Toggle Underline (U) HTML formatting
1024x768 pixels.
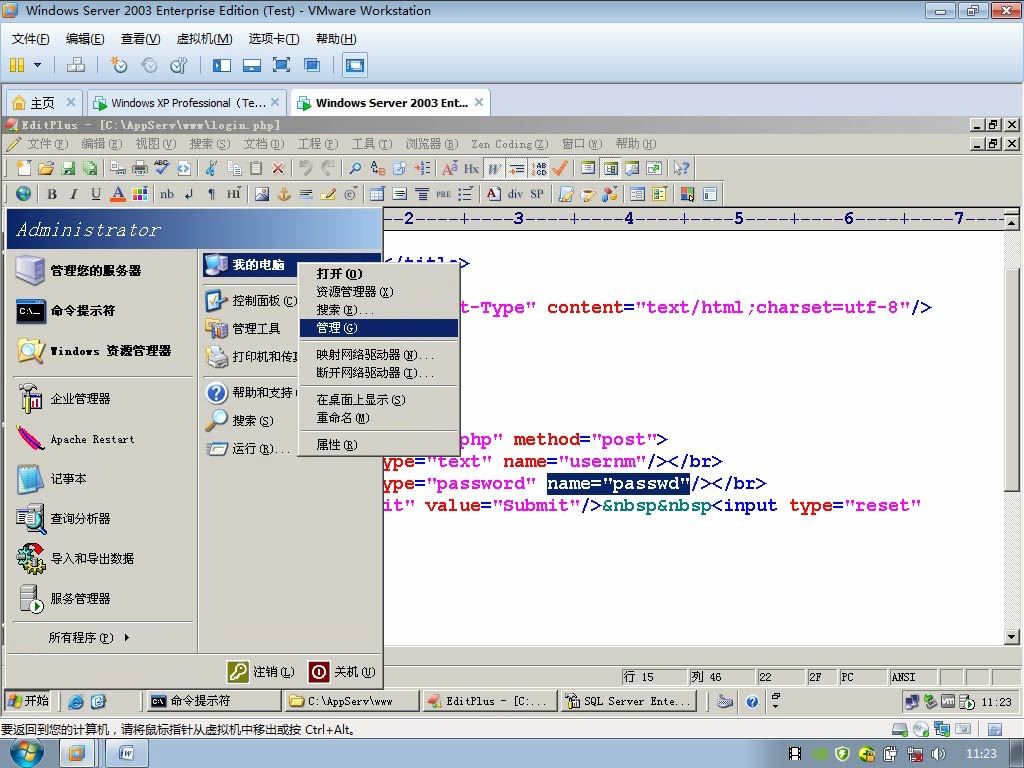click(x=96, y=194)
